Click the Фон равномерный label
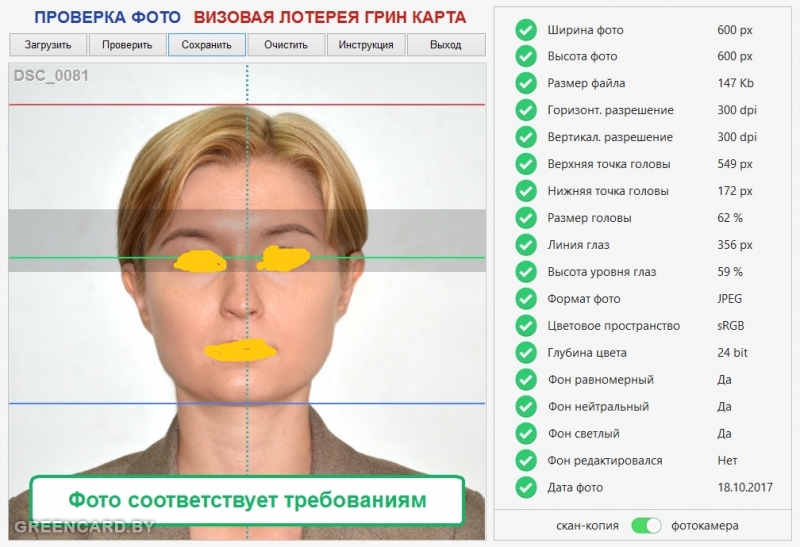This screenshot has width=800, height=547. tap(601, 380)
